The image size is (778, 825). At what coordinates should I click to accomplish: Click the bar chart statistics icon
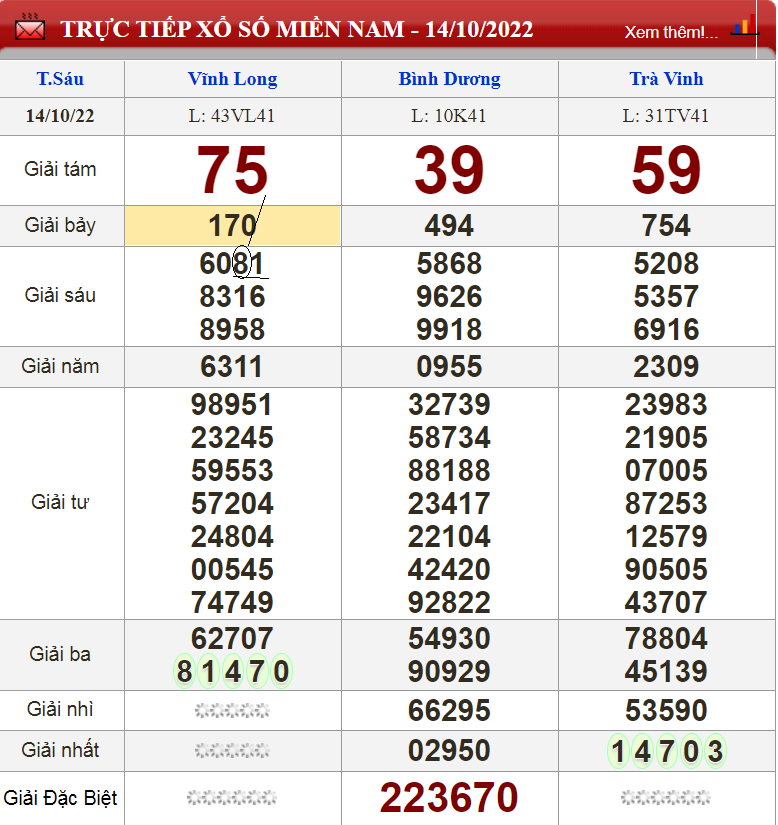pos(743,27)
